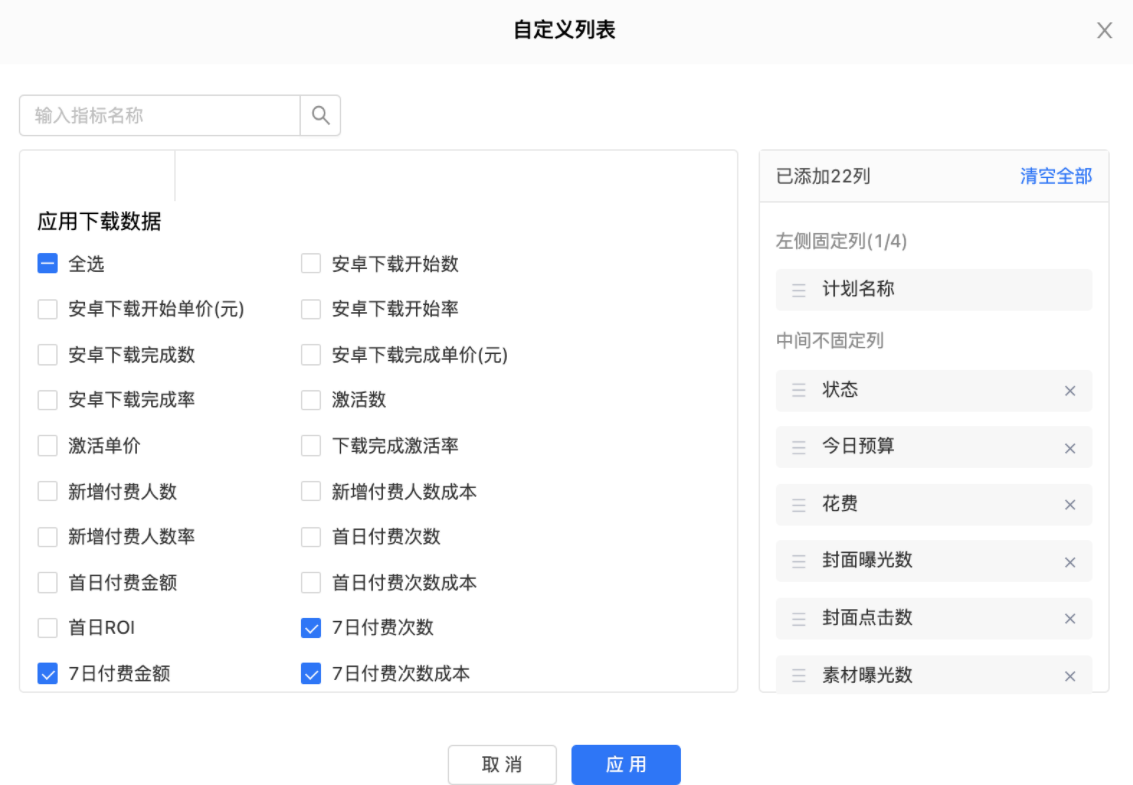Click the 应用 button
Image resolution: width=1133 pixels, height=785 pixels.
pos(625,764)
